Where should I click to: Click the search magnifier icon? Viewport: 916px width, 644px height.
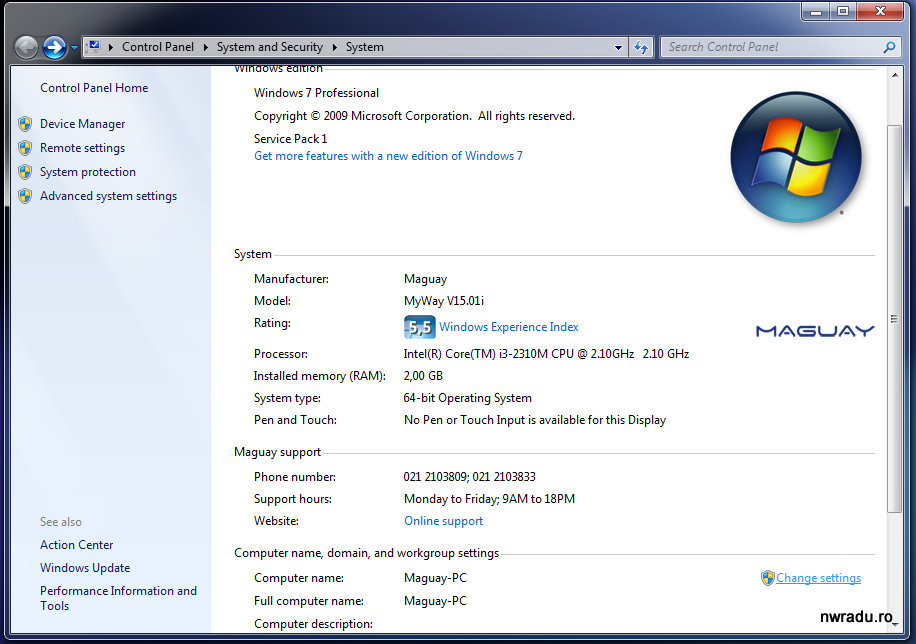(889, 47)
